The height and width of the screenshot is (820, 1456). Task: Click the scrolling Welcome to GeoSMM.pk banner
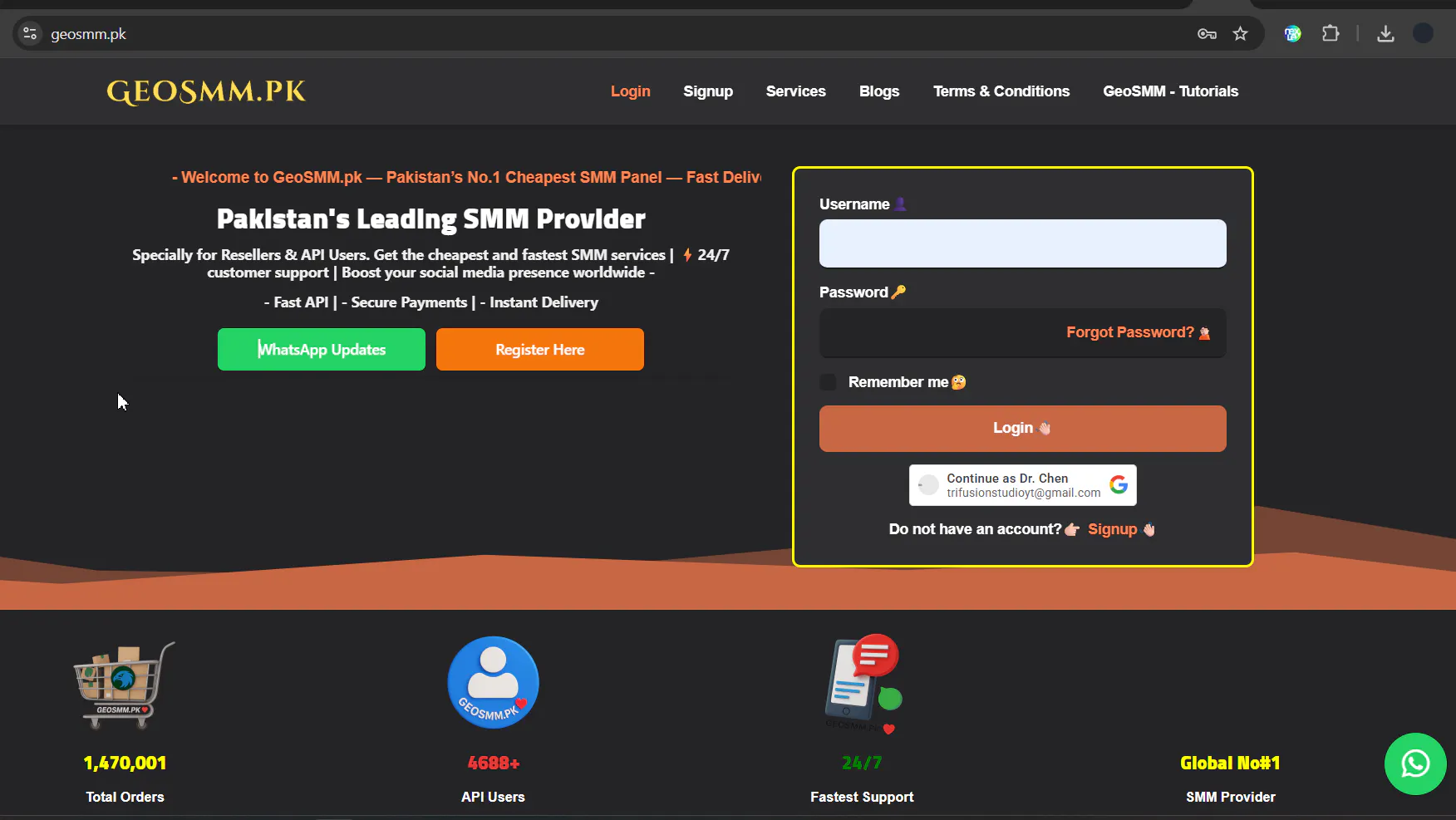click(x=466, y=178)
